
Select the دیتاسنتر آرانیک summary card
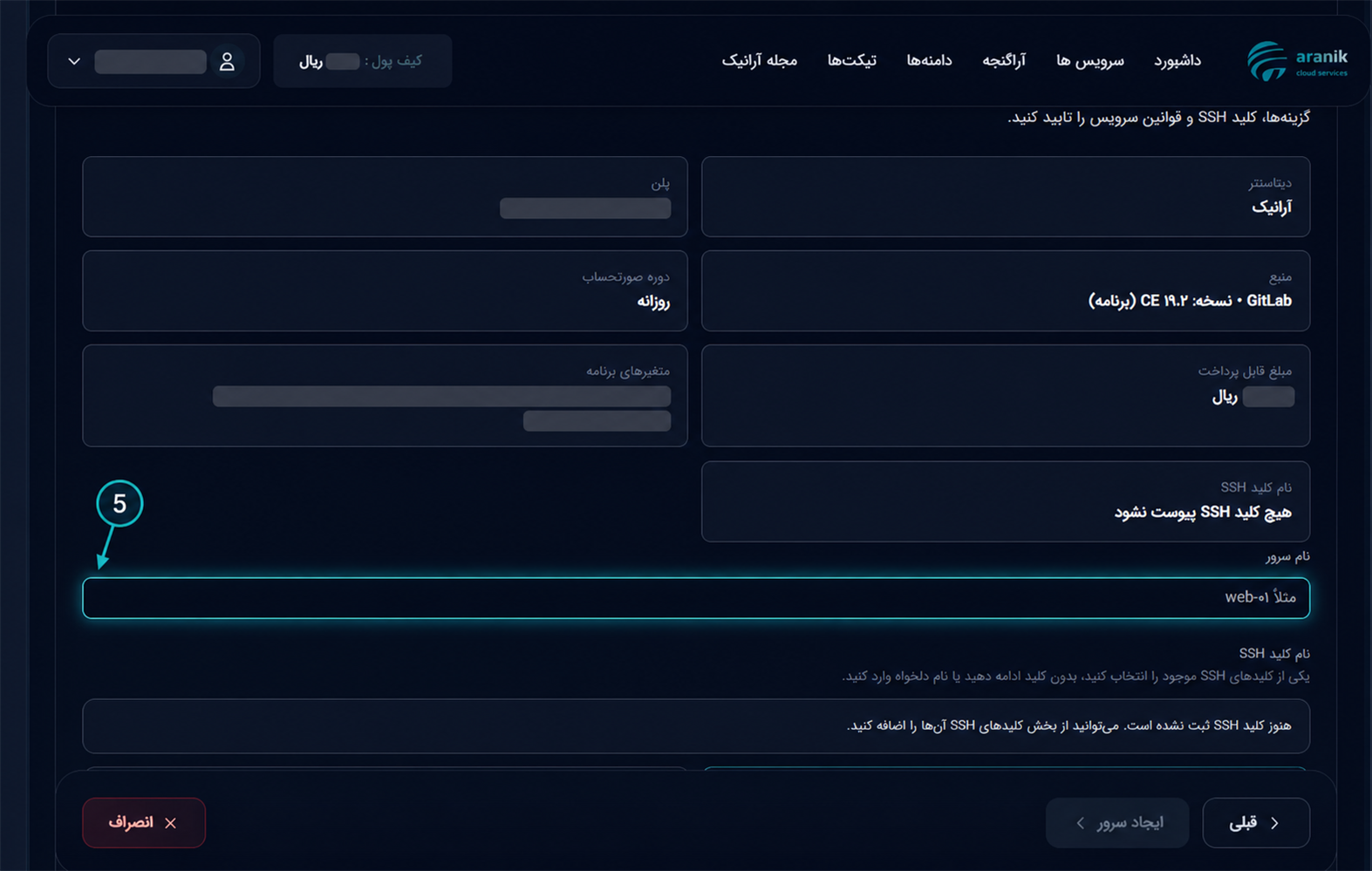click(1006, 197)
